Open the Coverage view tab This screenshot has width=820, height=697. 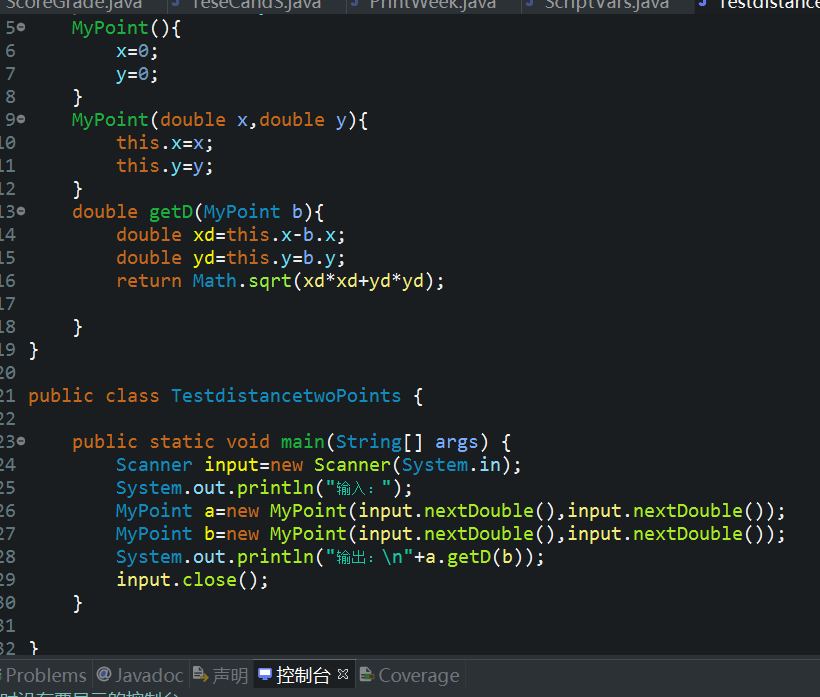click(409, 675)
